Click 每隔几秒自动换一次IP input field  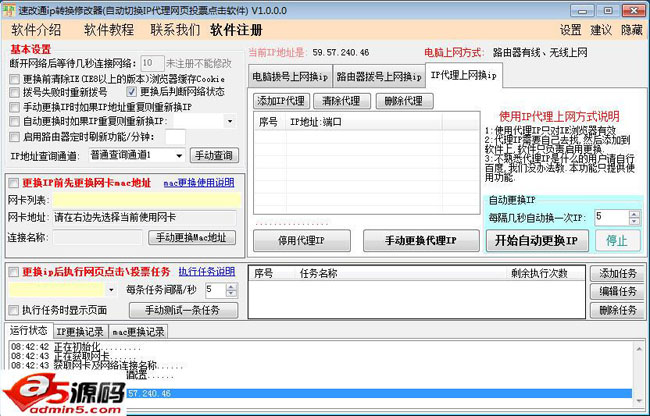click(612, 218)
